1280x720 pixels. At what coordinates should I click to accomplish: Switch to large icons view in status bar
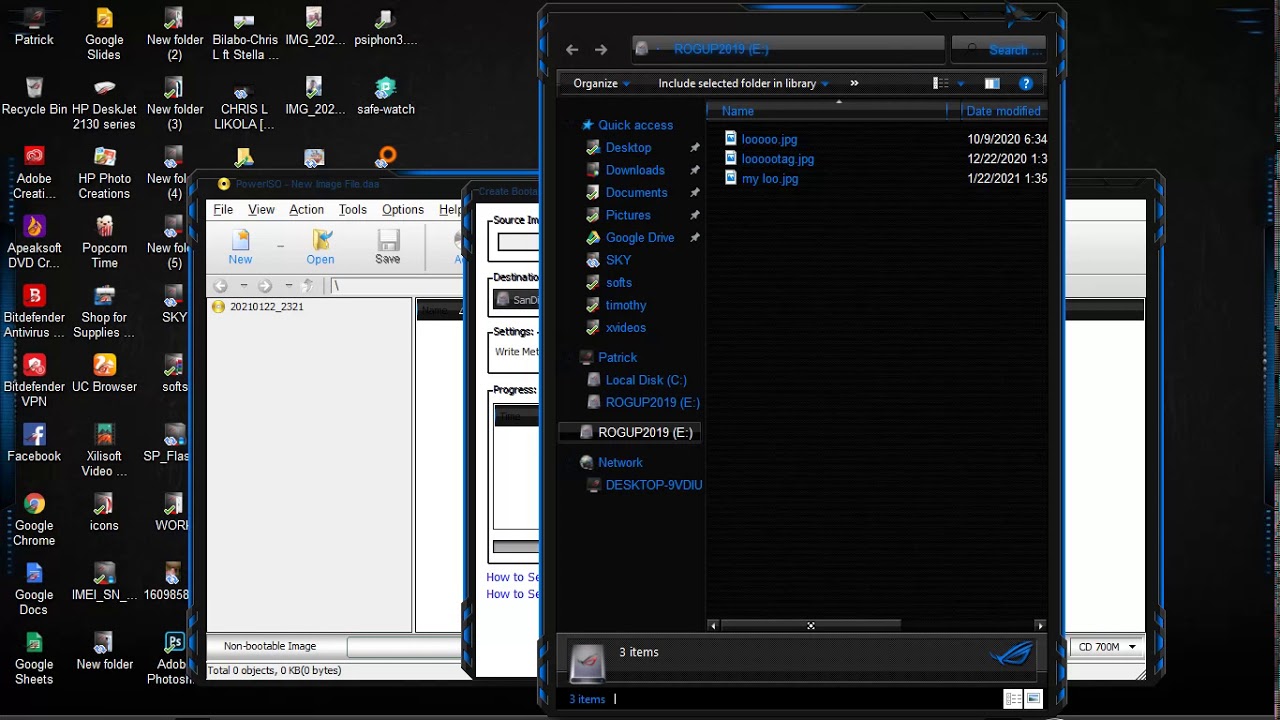pos(1034,699)
